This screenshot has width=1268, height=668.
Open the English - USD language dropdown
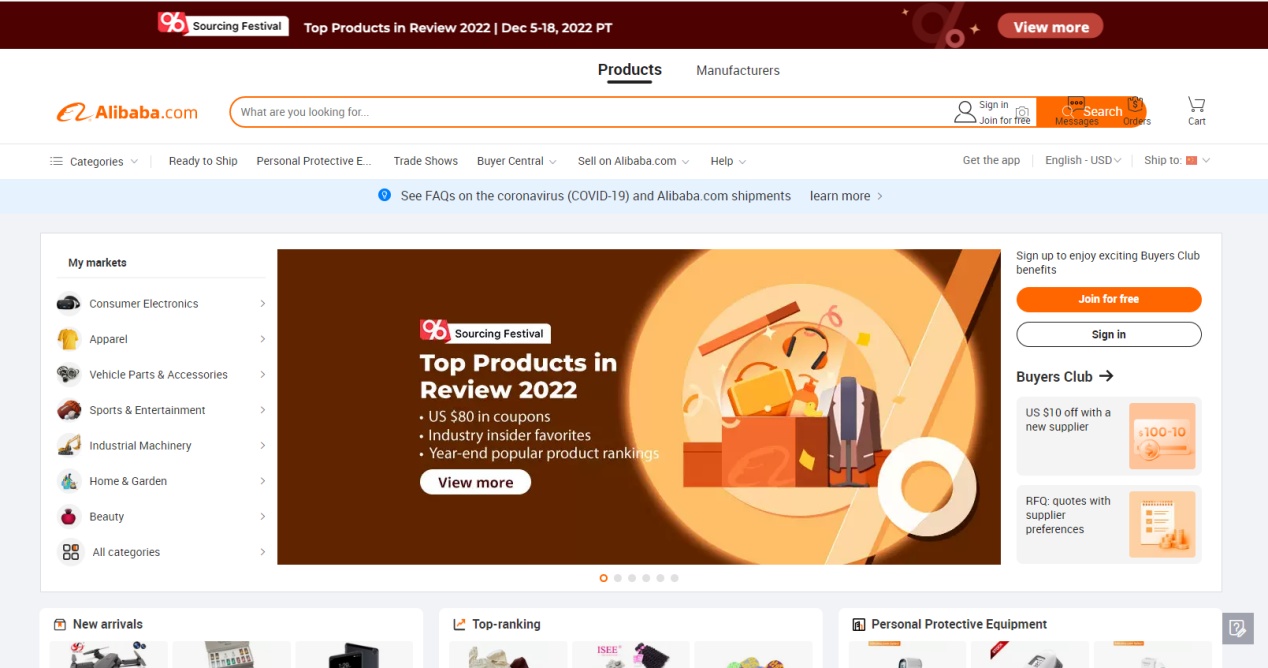coord(1083,160)
